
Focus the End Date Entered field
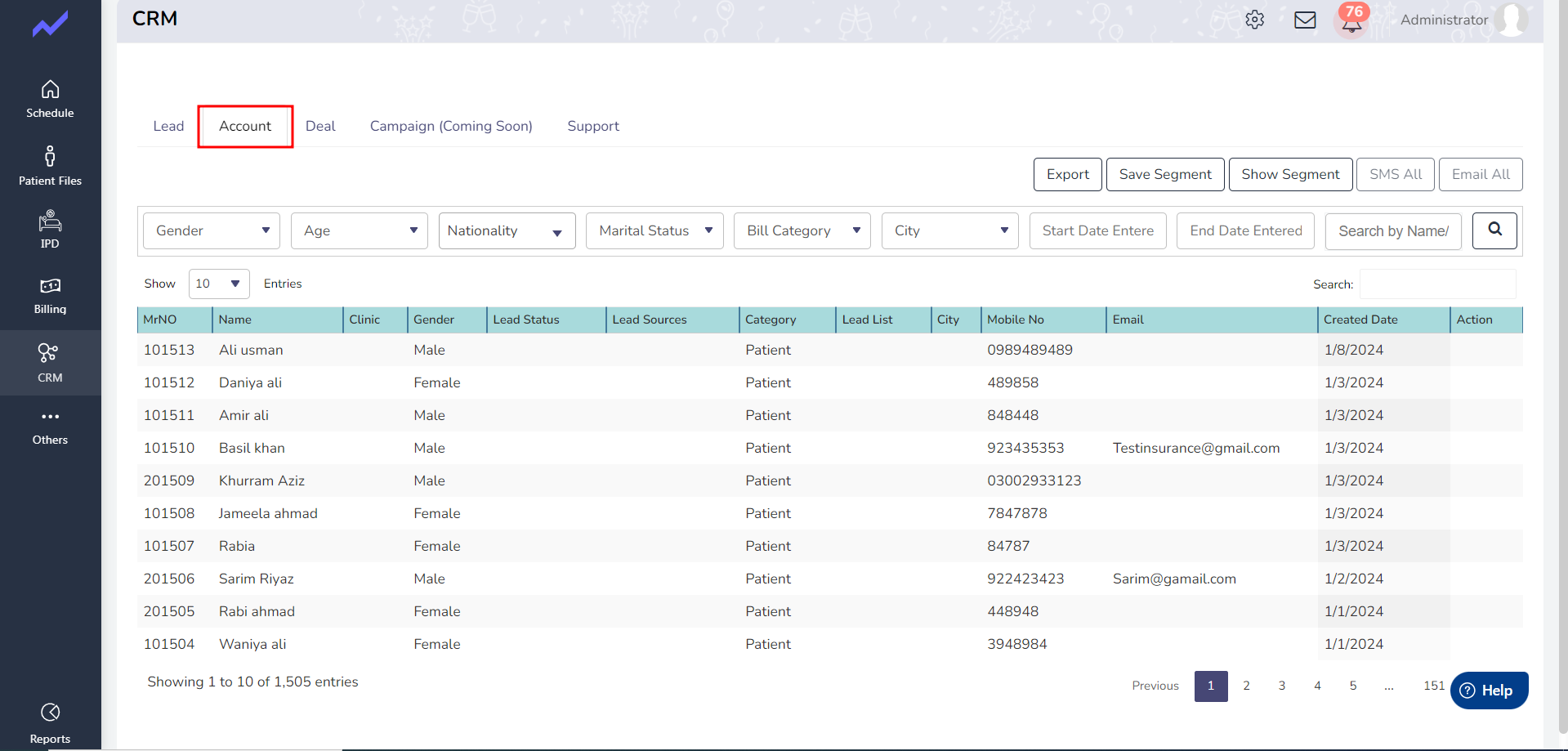pyautogui.click(x=1245, y=230)
